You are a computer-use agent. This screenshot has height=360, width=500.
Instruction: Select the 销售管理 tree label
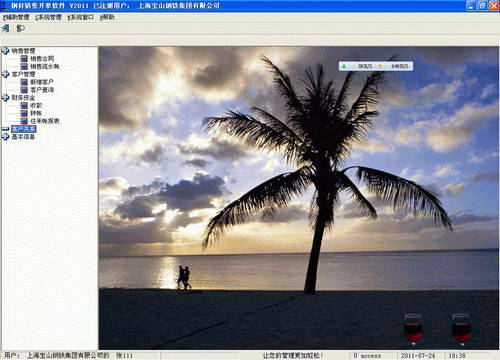coord(23,51)
